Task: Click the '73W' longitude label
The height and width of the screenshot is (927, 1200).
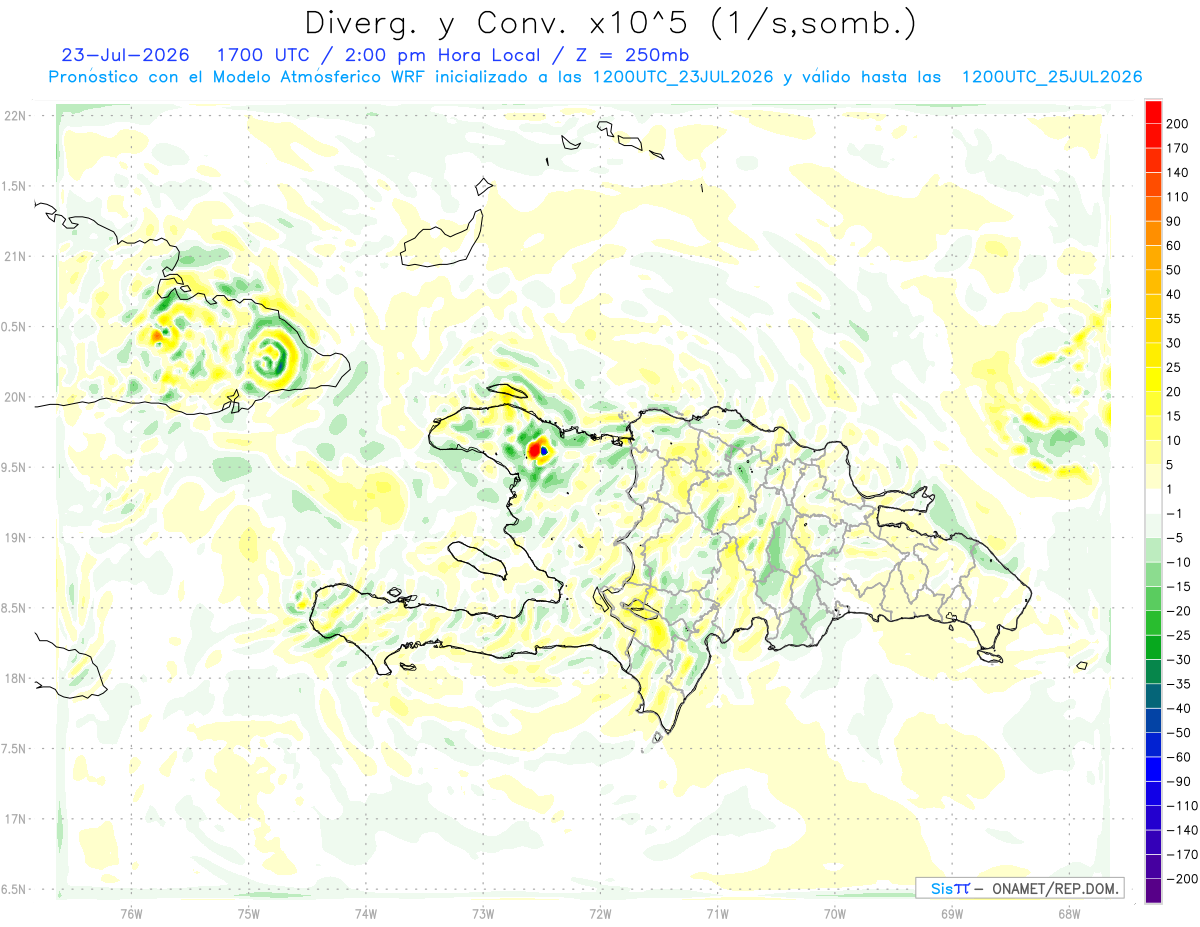Action: (483, 914)
